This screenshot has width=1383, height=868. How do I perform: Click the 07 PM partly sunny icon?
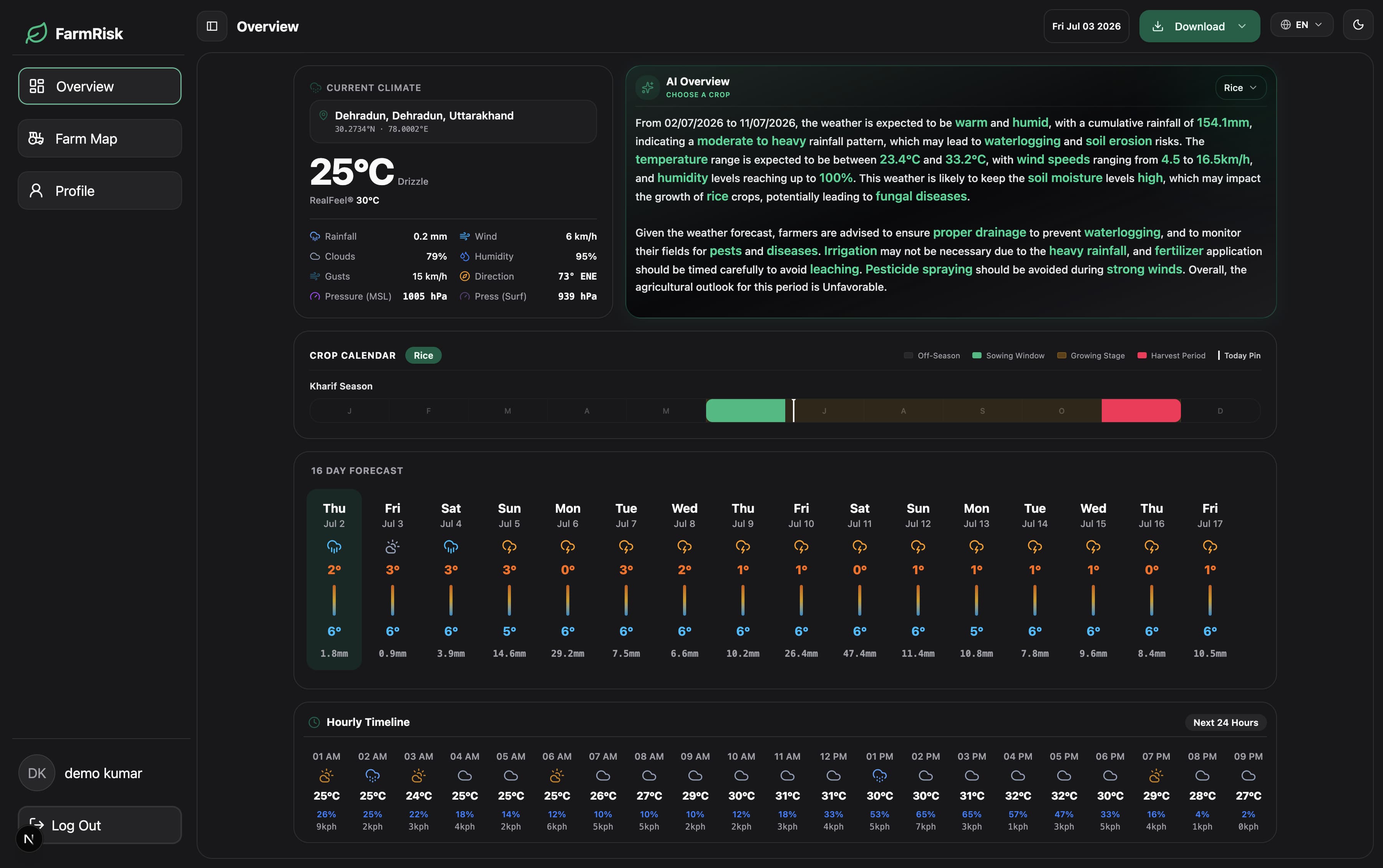[1156, 776]
